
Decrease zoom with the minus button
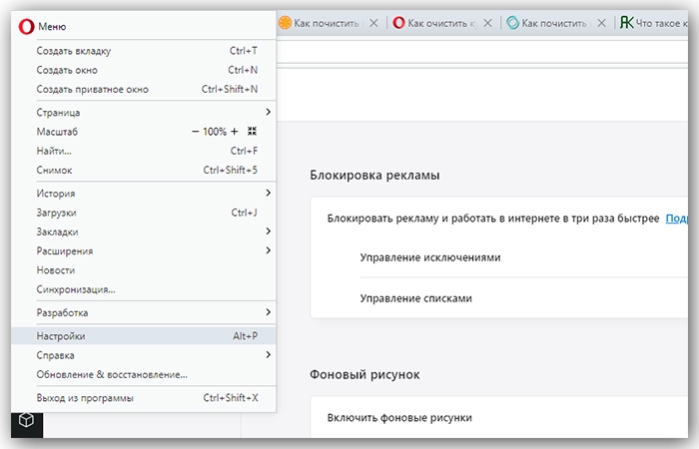[195, 132]
